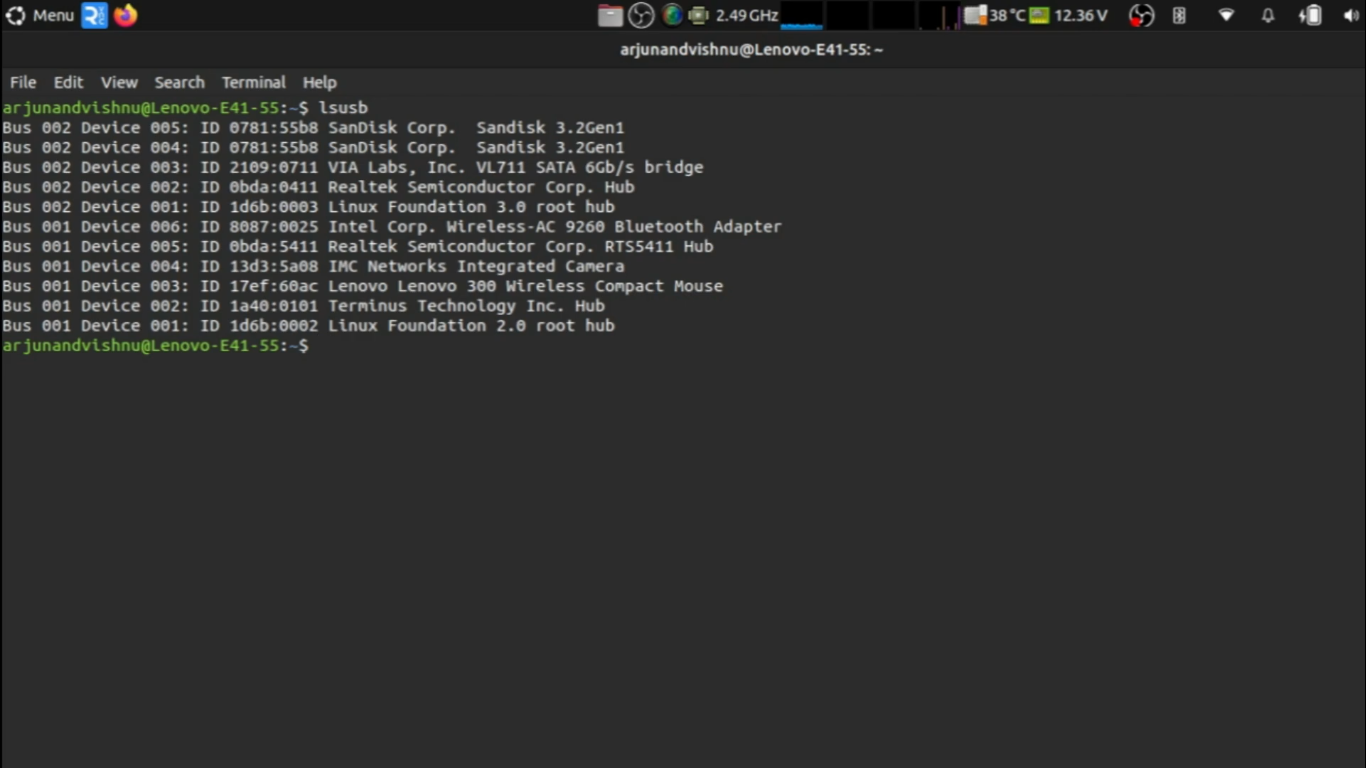Screen dimensions: 1366x768
Task: Click the CPU temperature 38°C indicator
Action: click(x=1000, y=15)
